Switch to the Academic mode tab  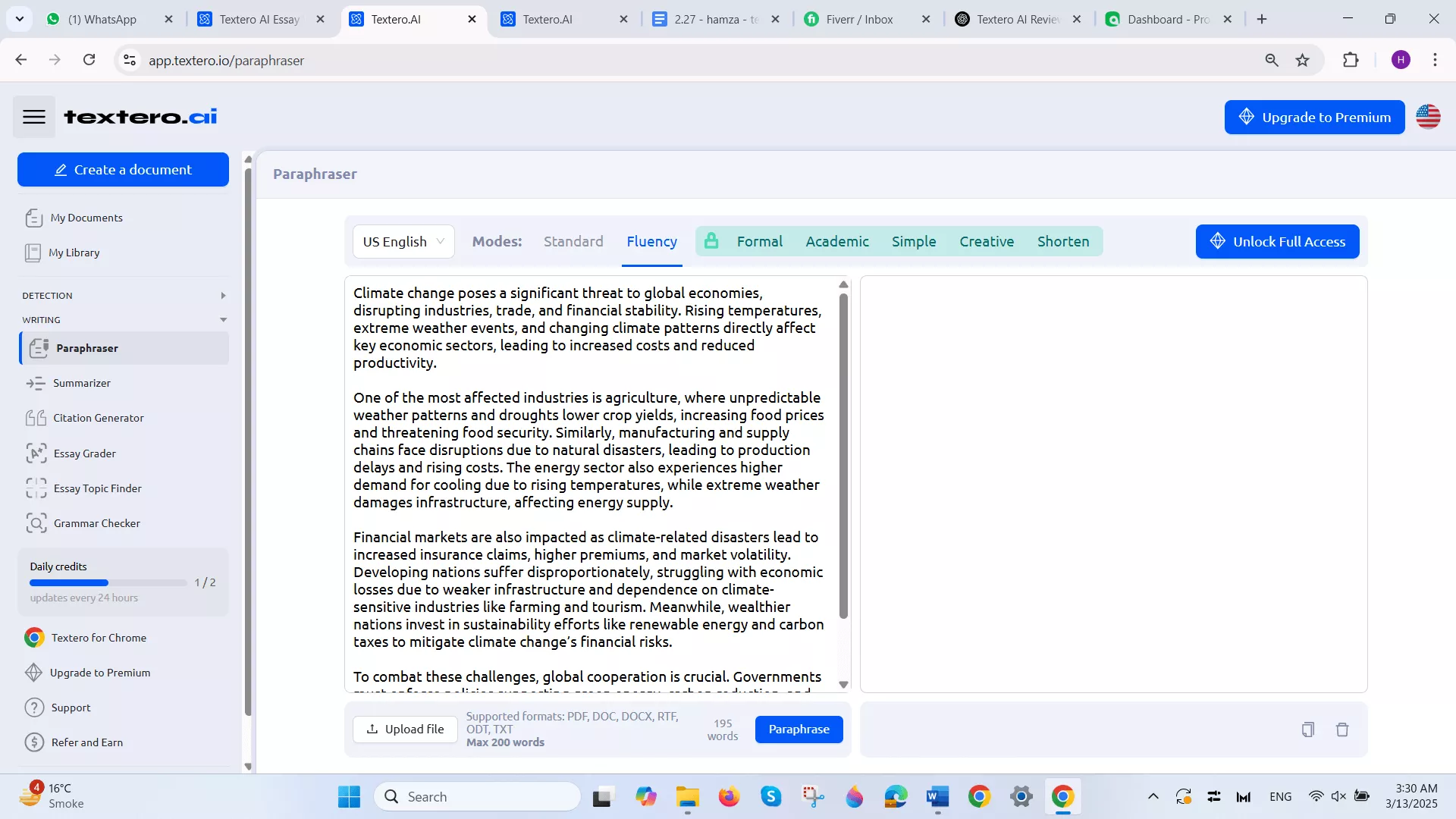pyautogui.click(x=836, y=241)
